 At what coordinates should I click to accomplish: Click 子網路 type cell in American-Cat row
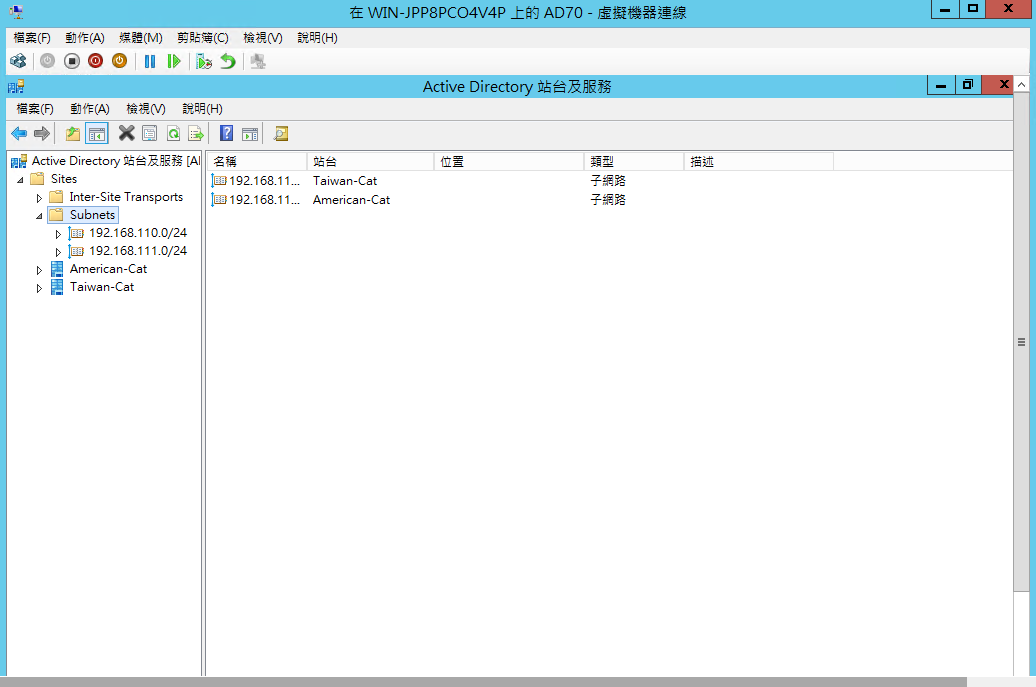[x=608, y=200]
